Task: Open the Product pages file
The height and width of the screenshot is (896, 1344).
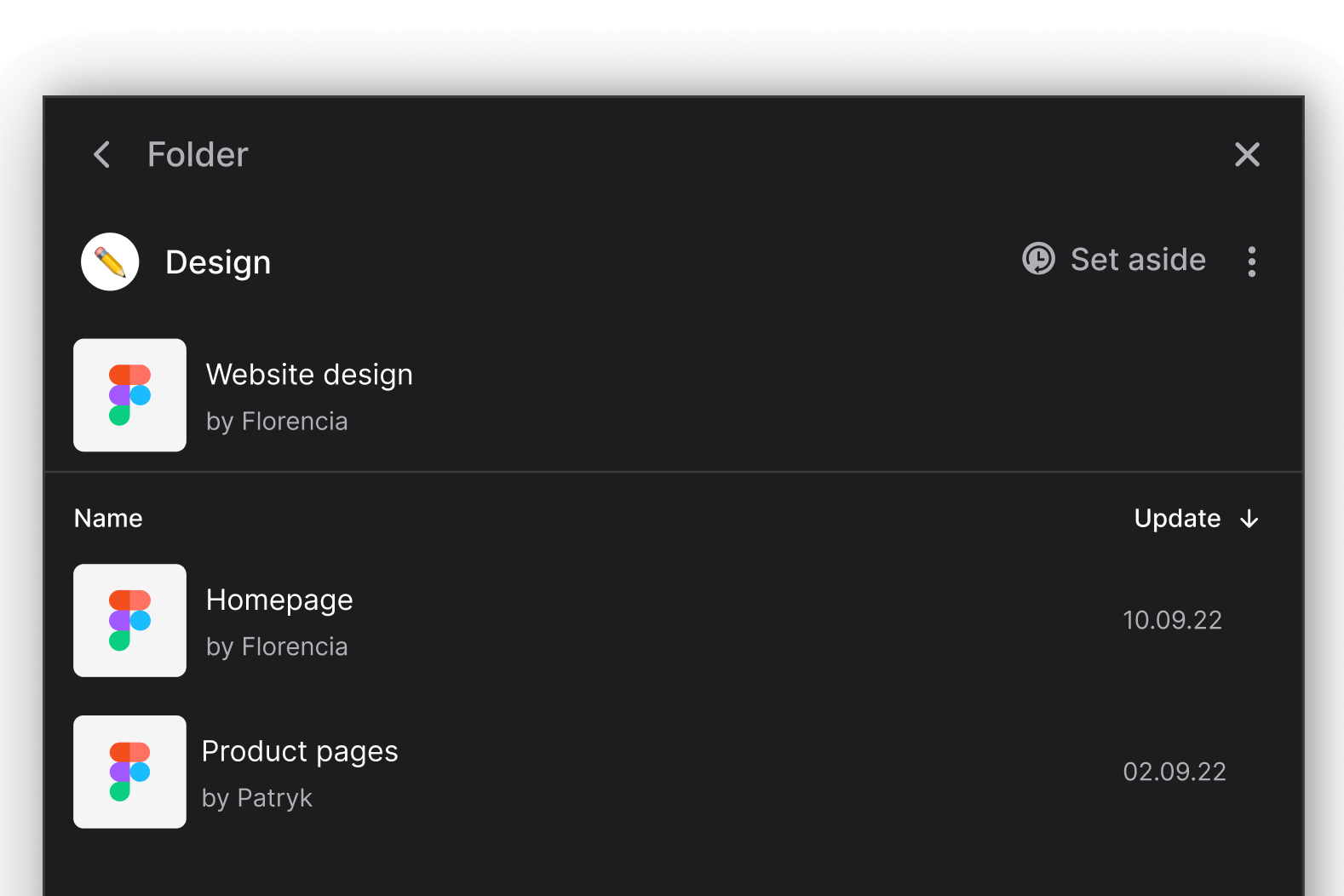Action: click(x=300, y=751)
